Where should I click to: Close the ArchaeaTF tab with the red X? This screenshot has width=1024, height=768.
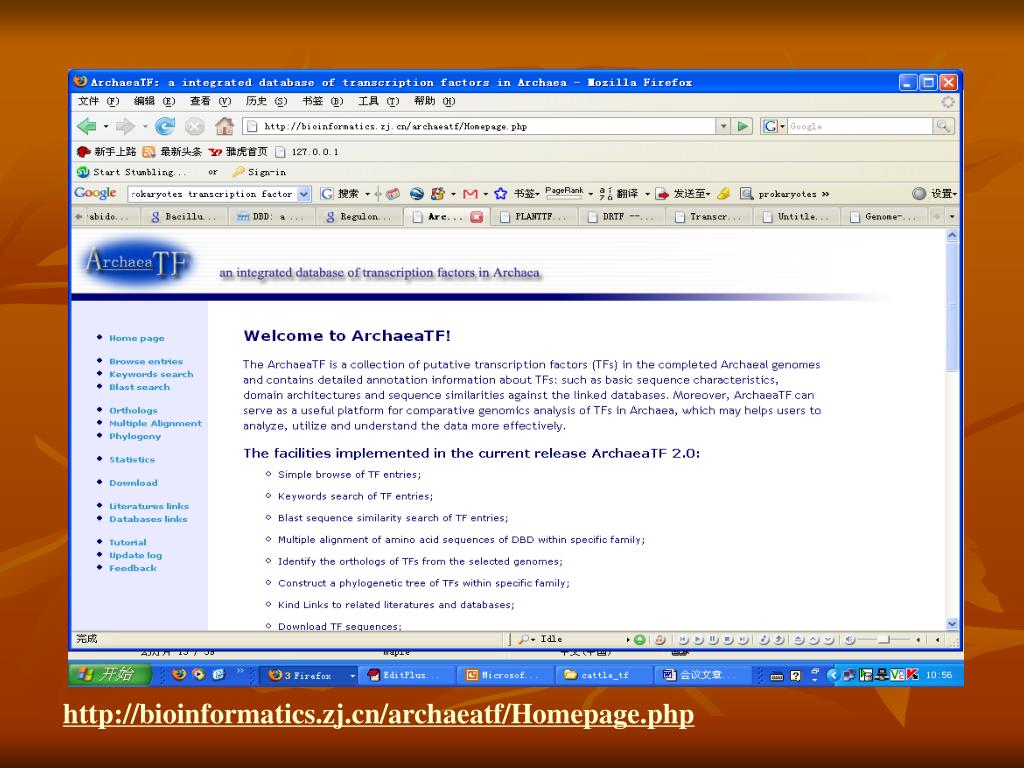[477, 217]
